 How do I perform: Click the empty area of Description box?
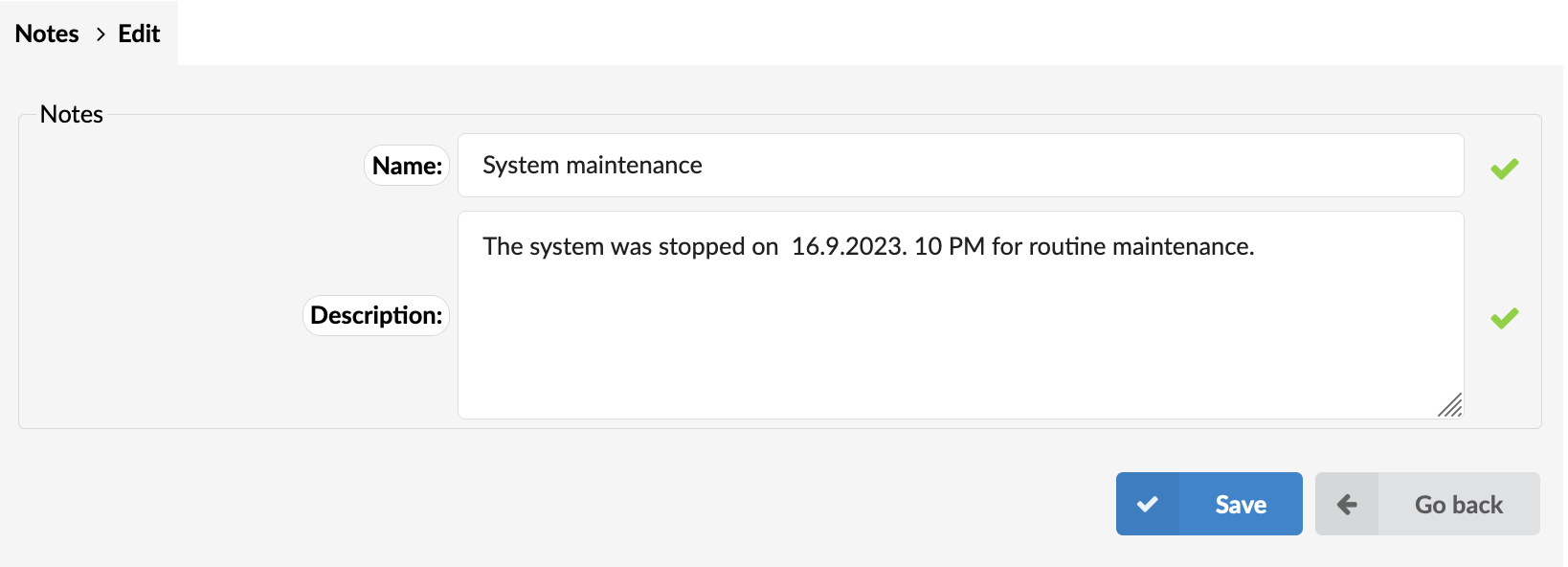click(x=961, y=345)
